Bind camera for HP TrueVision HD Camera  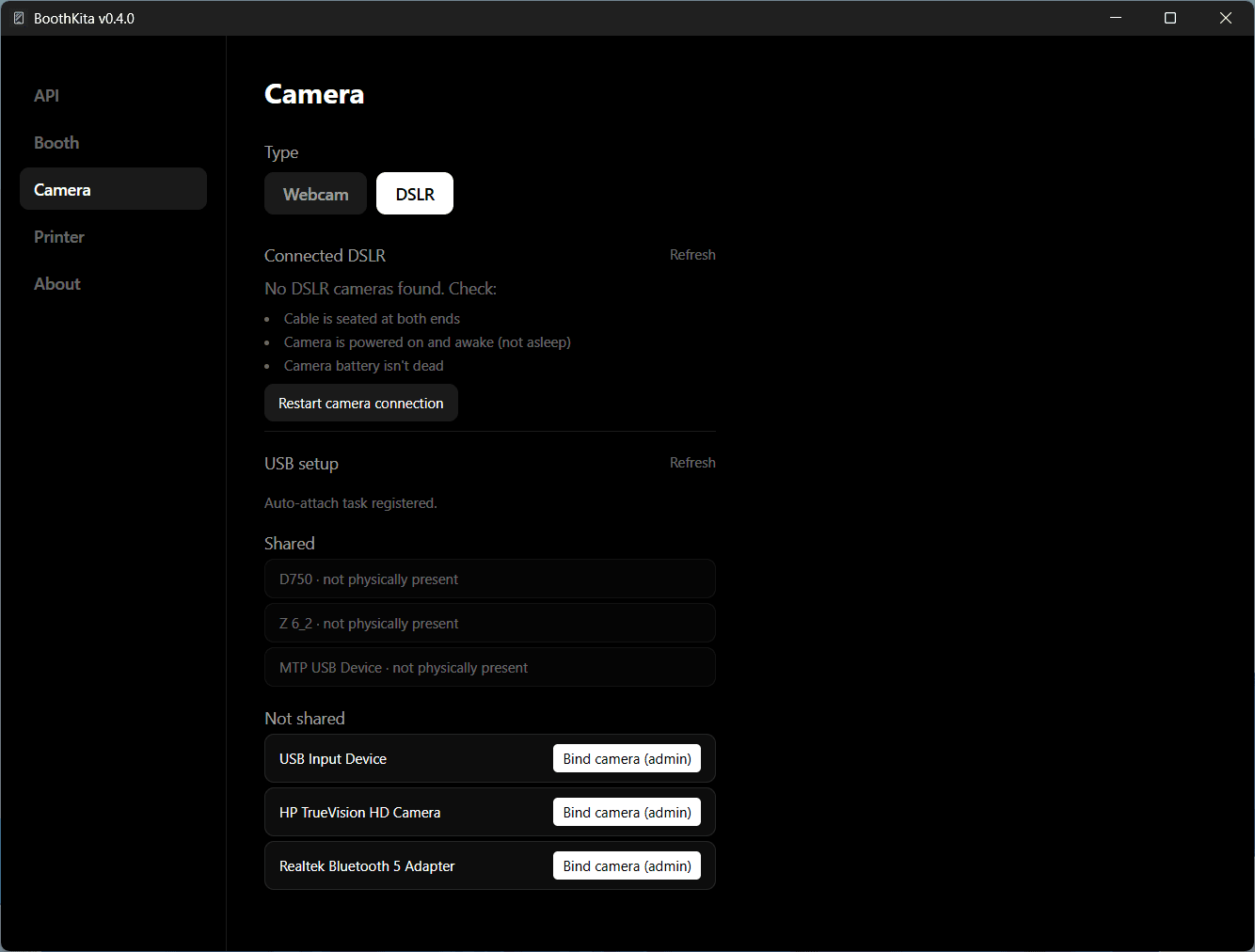click(627, 812)
